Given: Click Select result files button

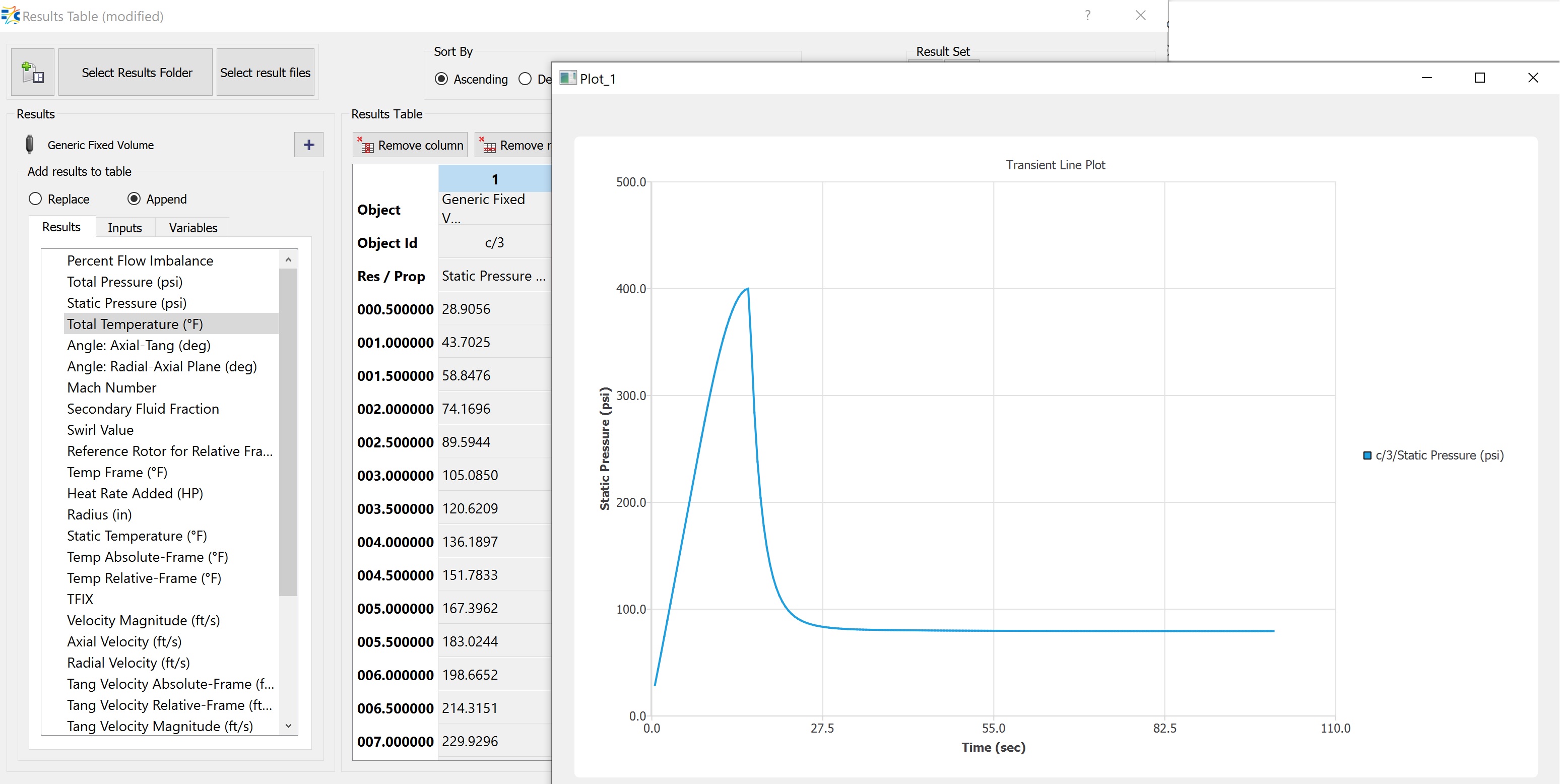Looking at the screenshot, I should click(265, 73).
